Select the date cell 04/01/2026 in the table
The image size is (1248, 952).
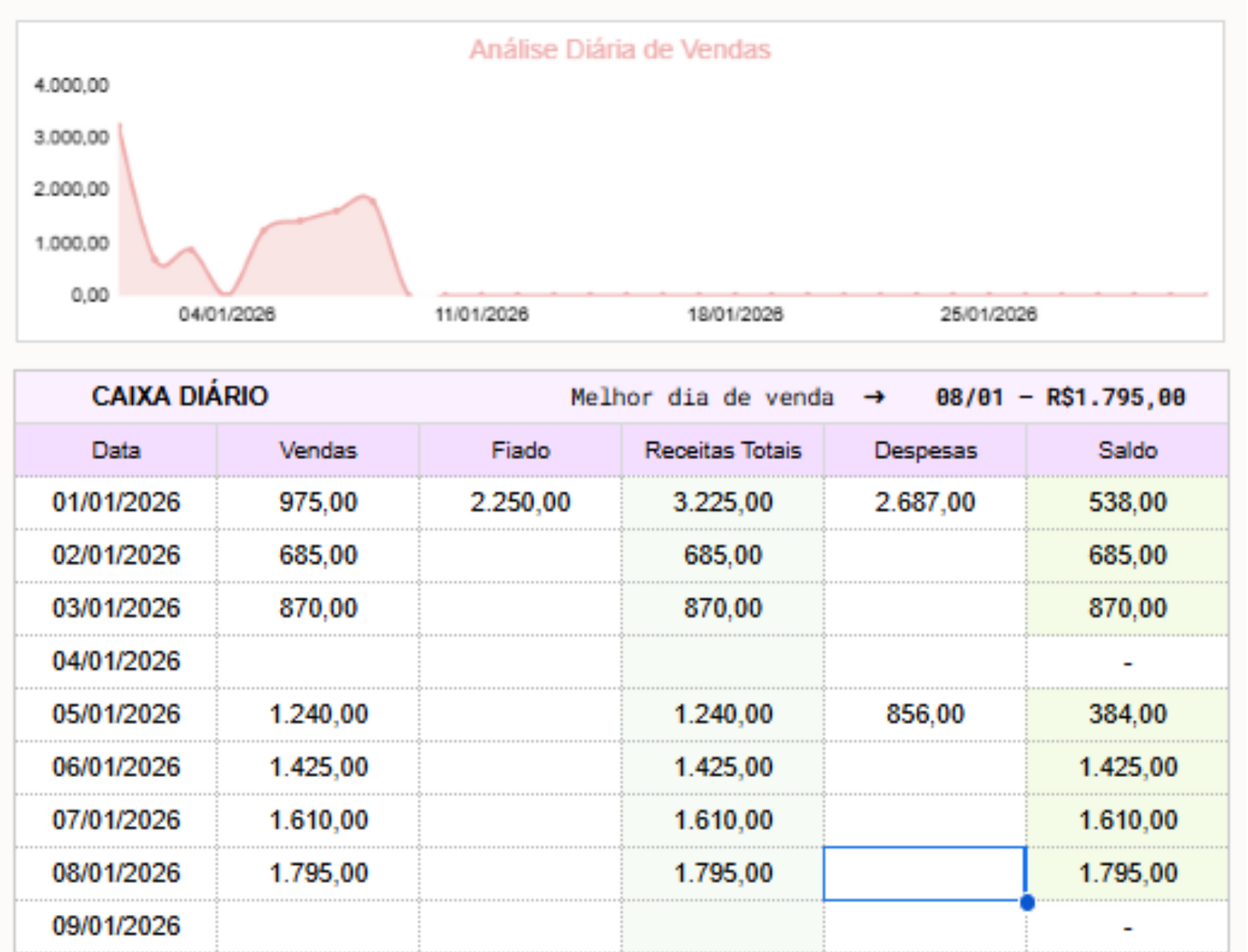point(116,662)
